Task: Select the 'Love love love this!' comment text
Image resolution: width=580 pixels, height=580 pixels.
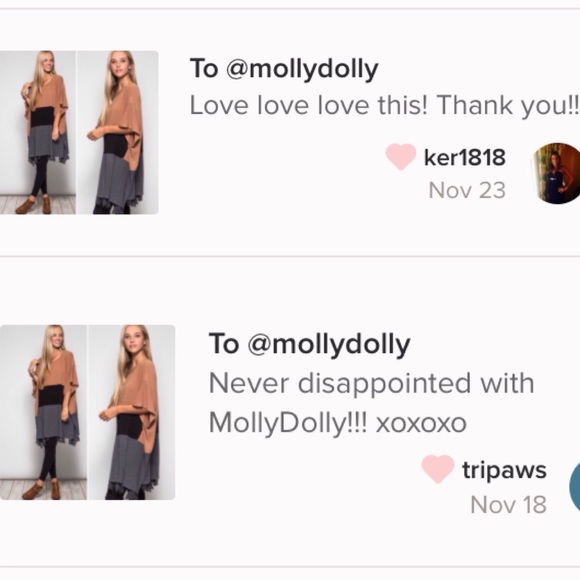Action: (309, 105)
